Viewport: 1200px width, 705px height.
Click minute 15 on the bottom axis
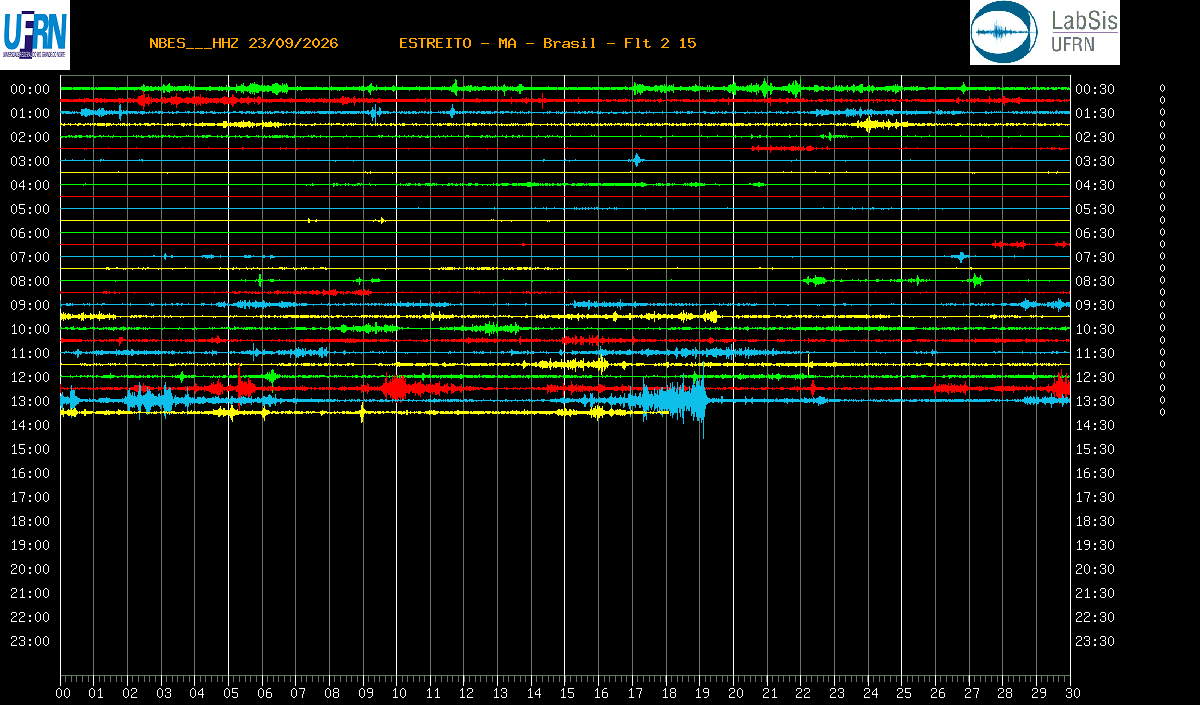coord(567,692)
